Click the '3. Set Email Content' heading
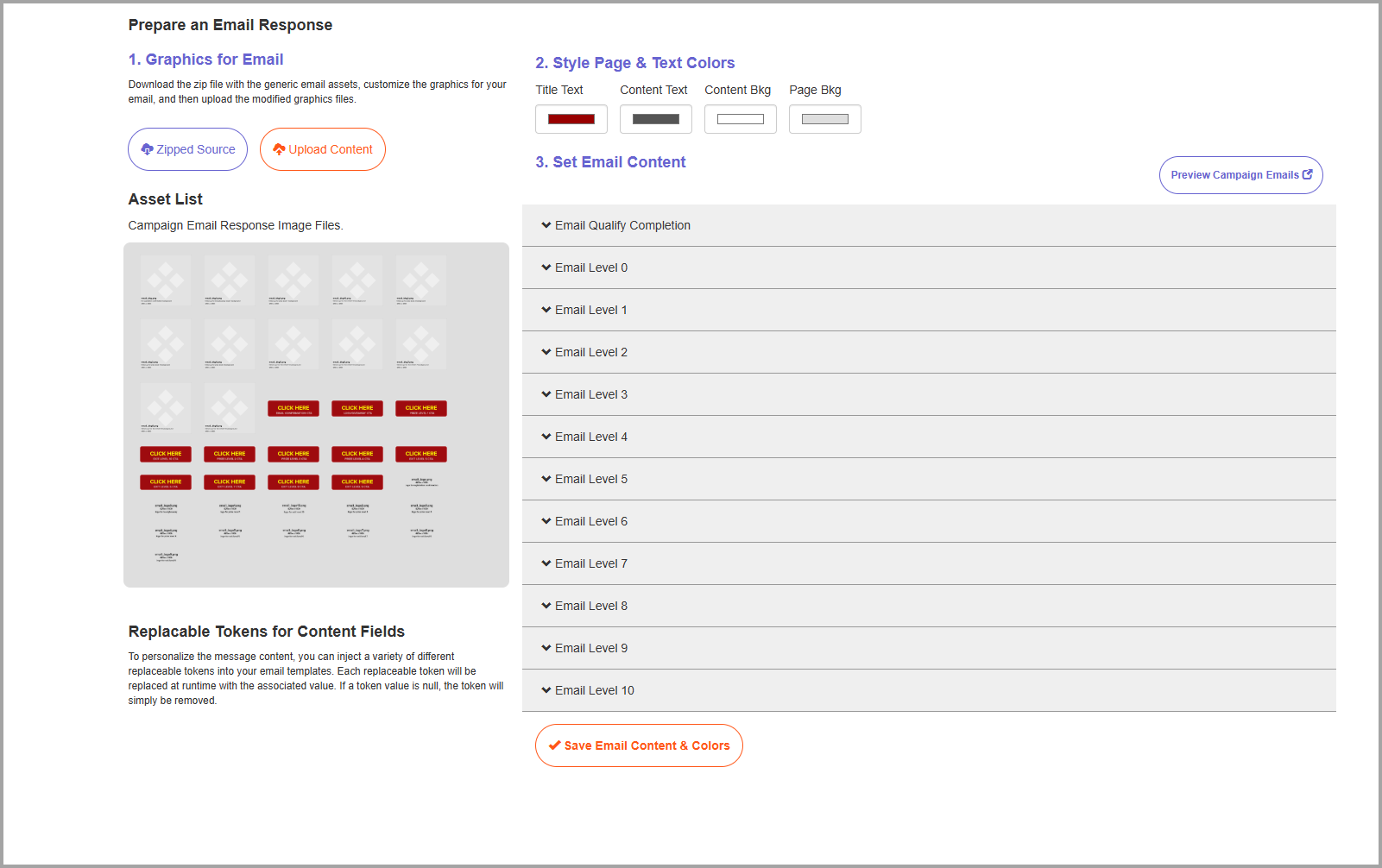Screen dimensions: 1382x868 pos(610,162)
